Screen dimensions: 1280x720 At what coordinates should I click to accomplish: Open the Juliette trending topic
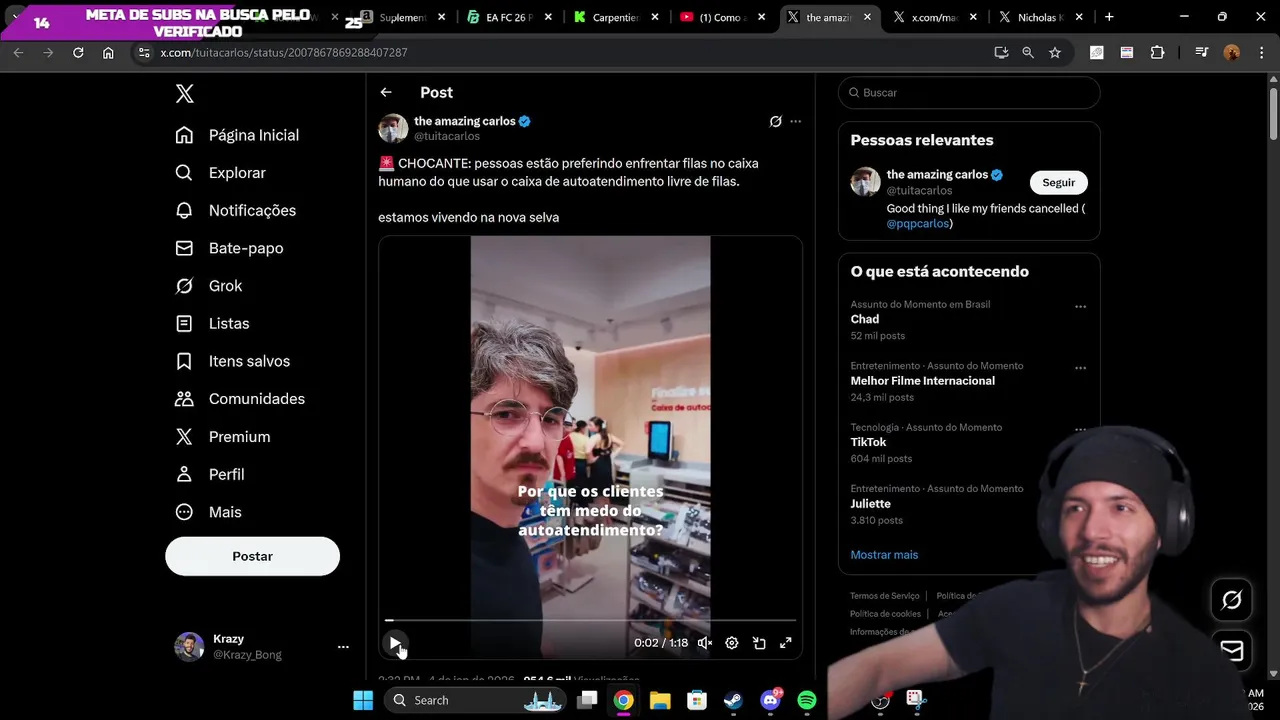click(871, 504)
